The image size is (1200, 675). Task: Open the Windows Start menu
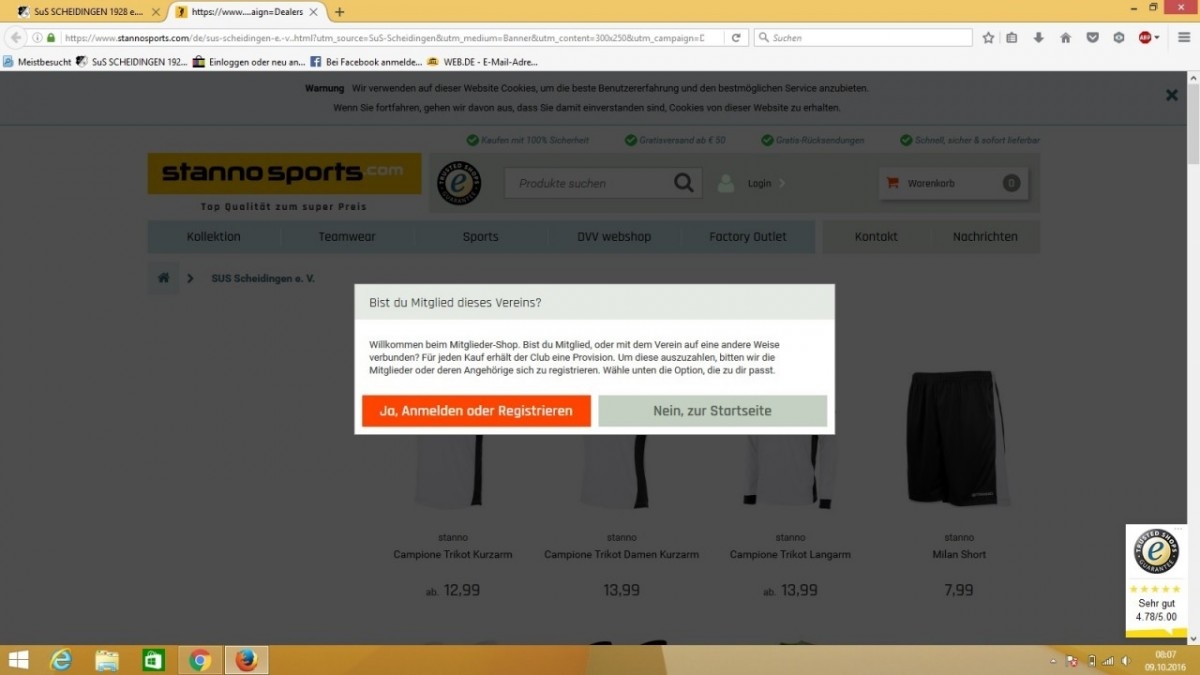pos(19,660)
